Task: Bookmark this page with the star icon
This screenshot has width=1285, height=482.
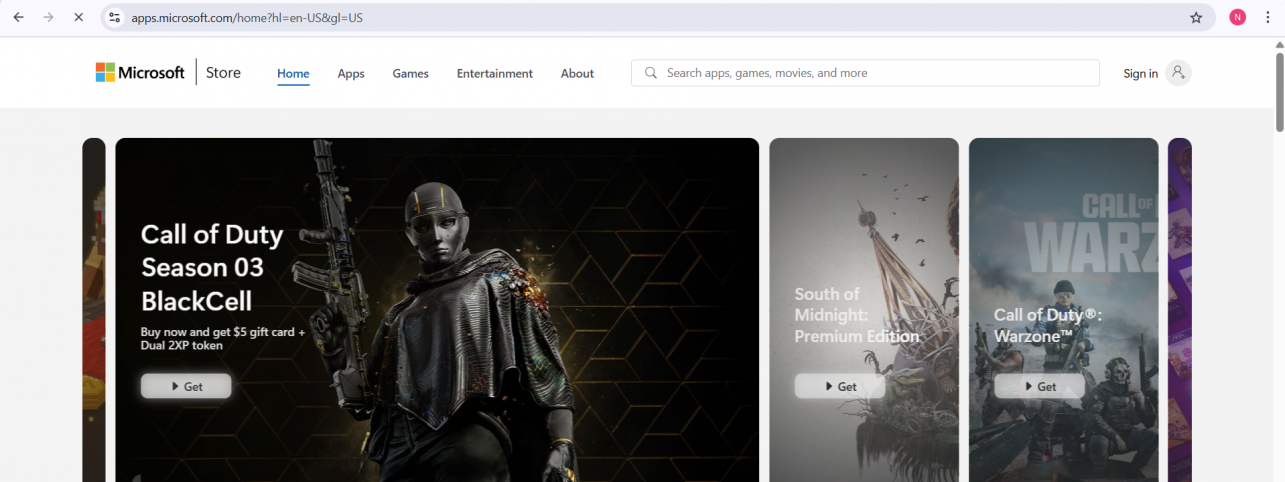Action: pyautogui.click(x=1196, y=17)
